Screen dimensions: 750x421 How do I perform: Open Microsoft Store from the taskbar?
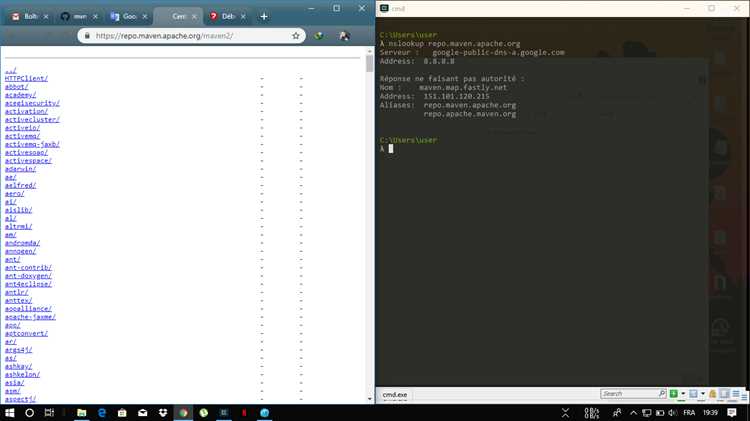[x=122, y=412]
